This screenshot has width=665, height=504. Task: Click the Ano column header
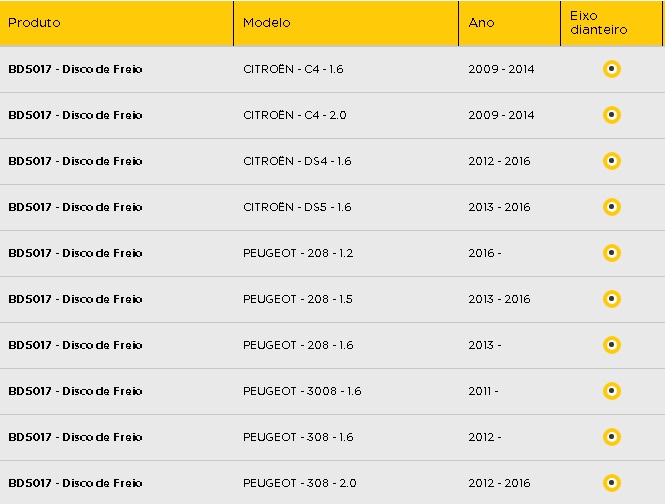[x=481, y=22]
